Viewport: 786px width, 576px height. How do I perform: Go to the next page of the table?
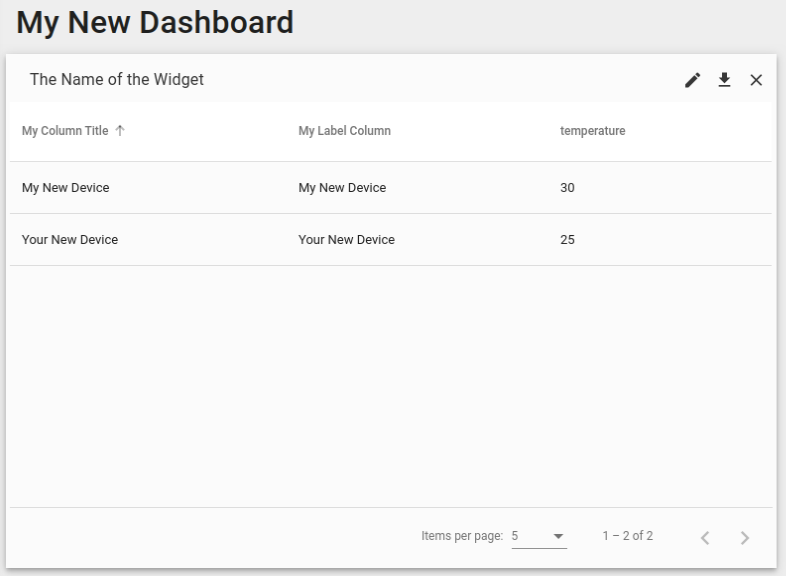click(744, 538)
